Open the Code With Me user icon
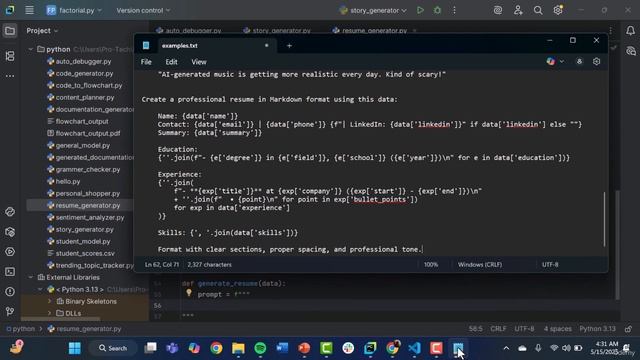Viewport: 640px width, 360px height. point(518,10)
